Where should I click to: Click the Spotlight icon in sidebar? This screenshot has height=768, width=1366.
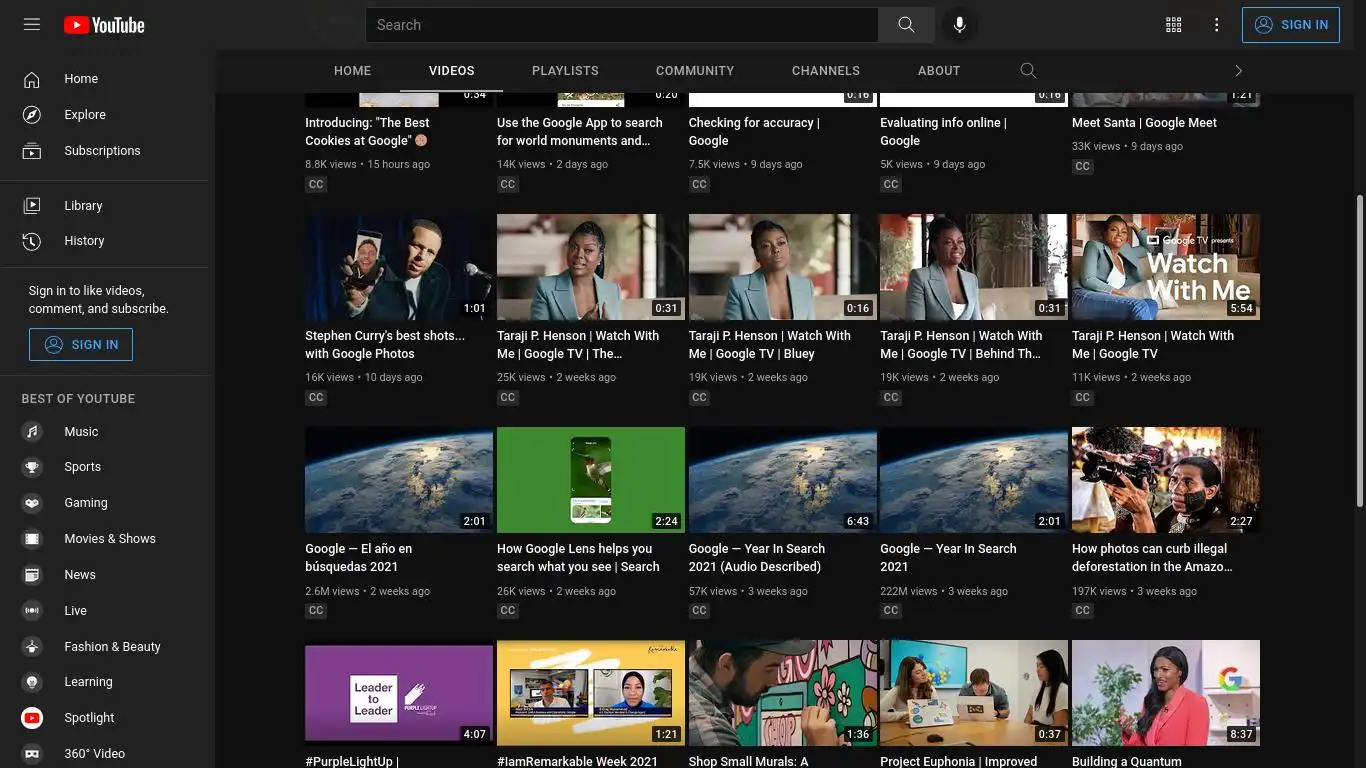pos(32,718)
